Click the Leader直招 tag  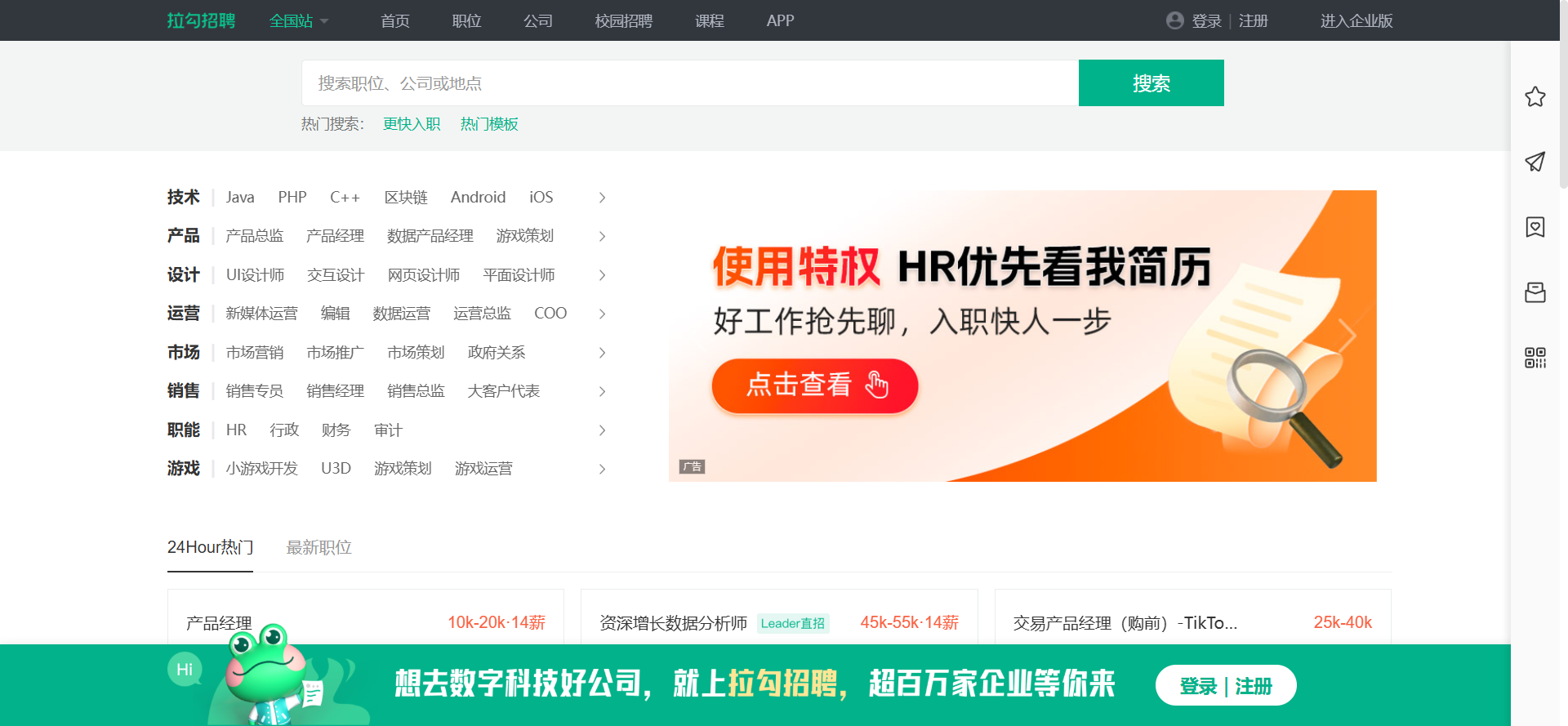point(793,624)
